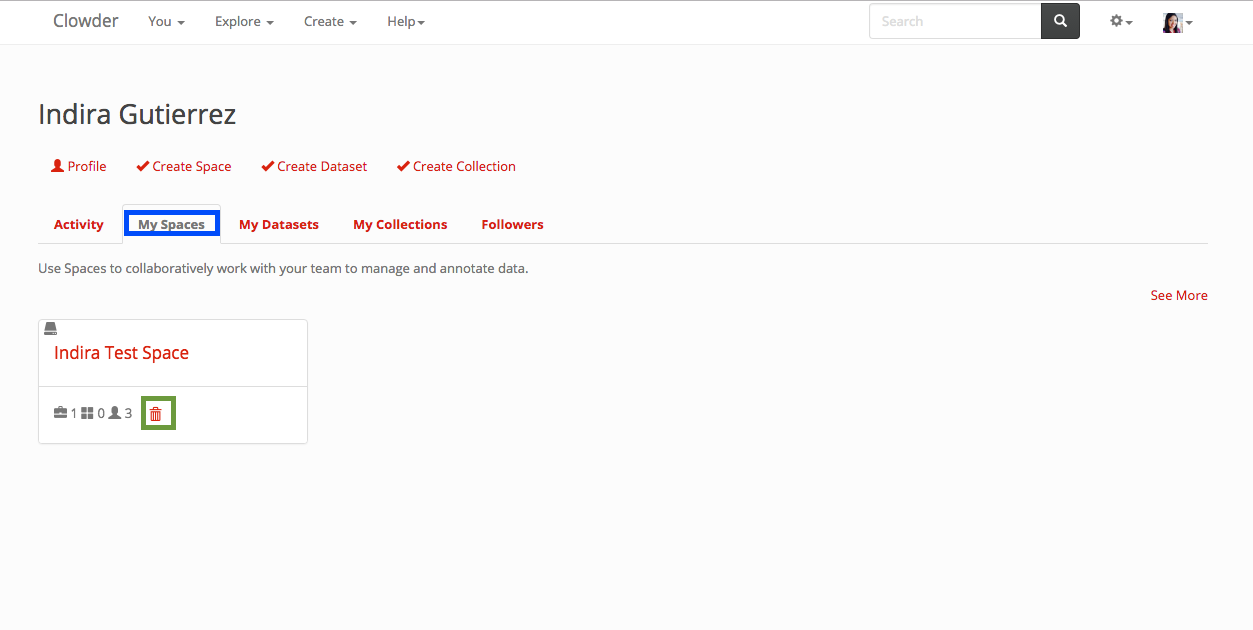Select the My Collections tab
The height and width of the screenshot is (630, 1253).
(x=400, y=224)
